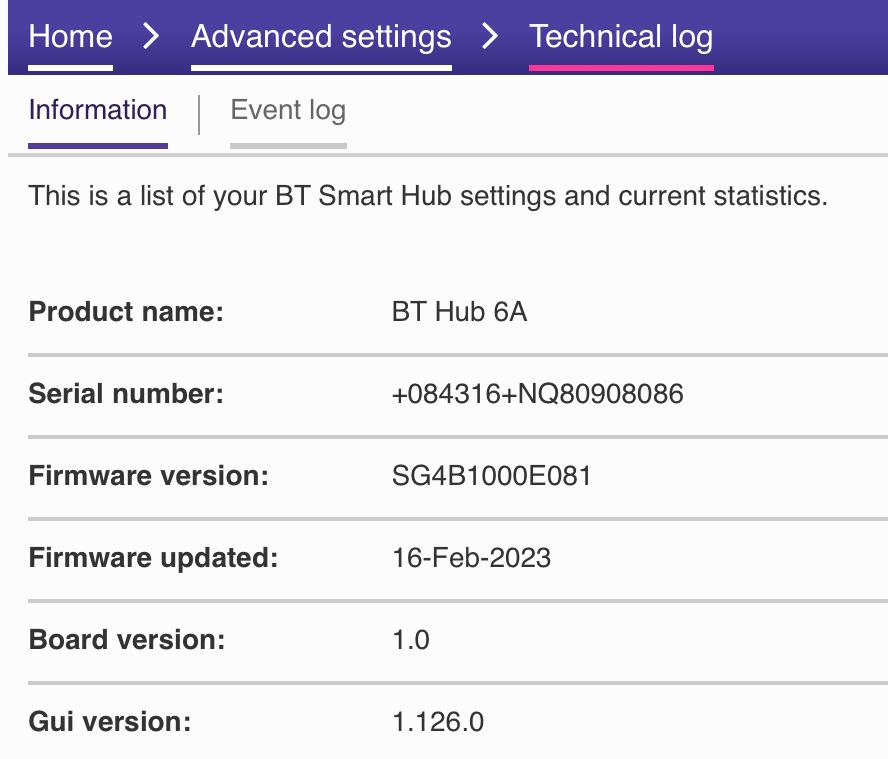888x759 pixels.
Task: Go to the Home breadcrumb link
Action: point(70,37)
